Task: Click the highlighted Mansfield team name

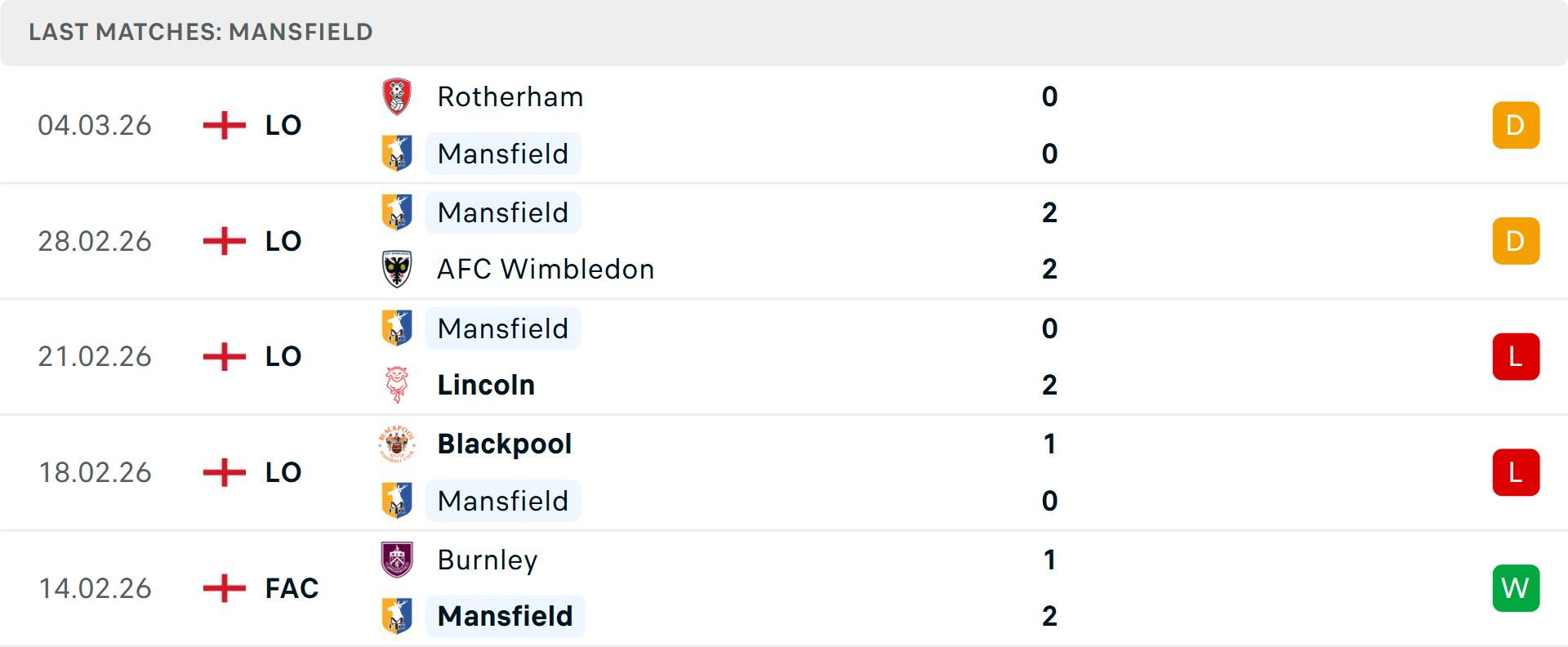Action: (506, 616)
